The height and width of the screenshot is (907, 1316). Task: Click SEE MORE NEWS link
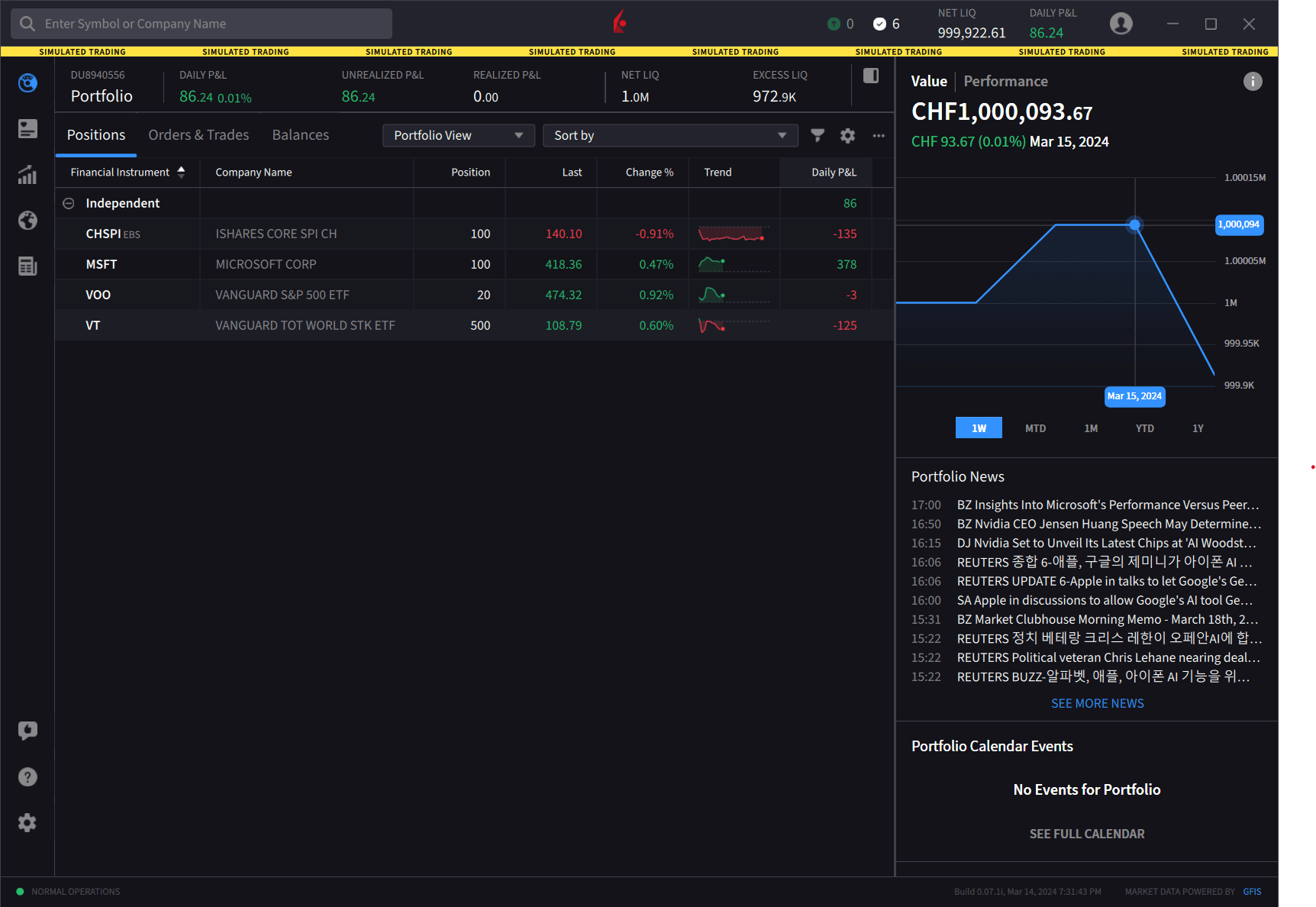pos(1097,703)
